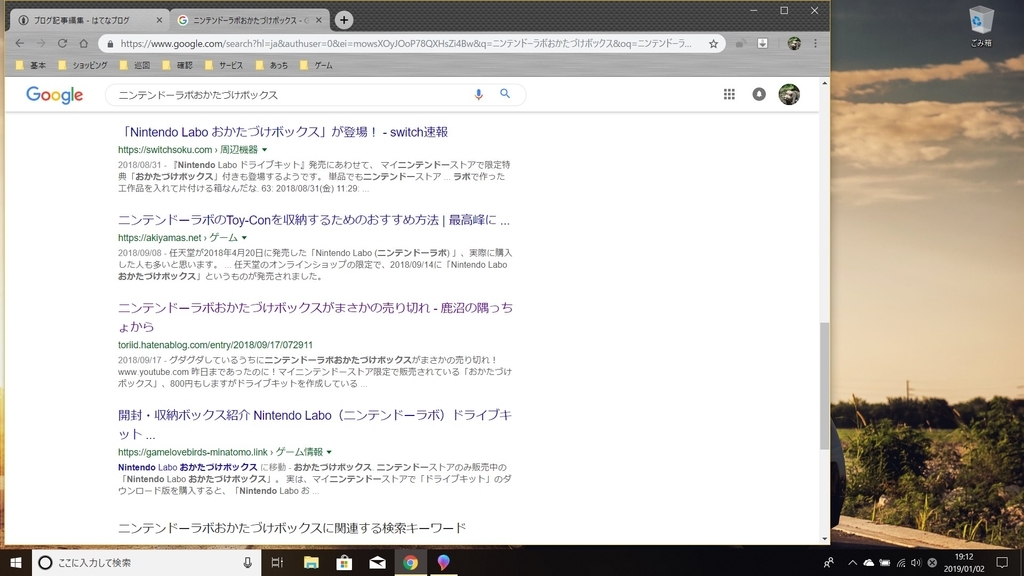
Task: Click the page vertical scrollbar thumb
Action: [824, 385]
